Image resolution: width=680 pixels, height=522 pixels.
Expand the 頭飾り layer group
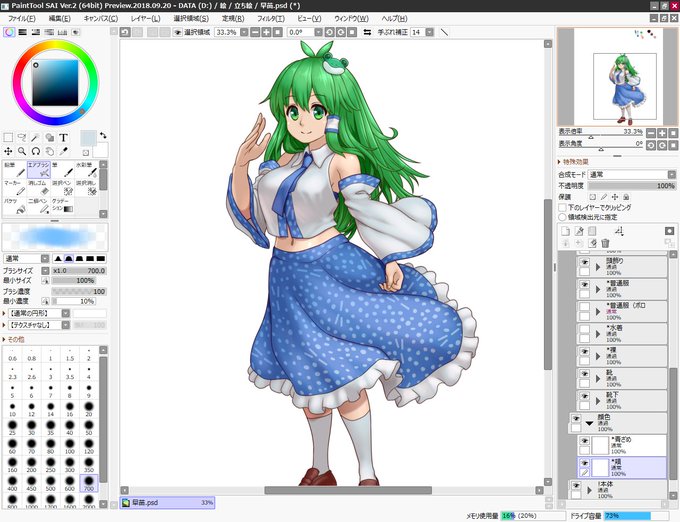coord(598,267)
